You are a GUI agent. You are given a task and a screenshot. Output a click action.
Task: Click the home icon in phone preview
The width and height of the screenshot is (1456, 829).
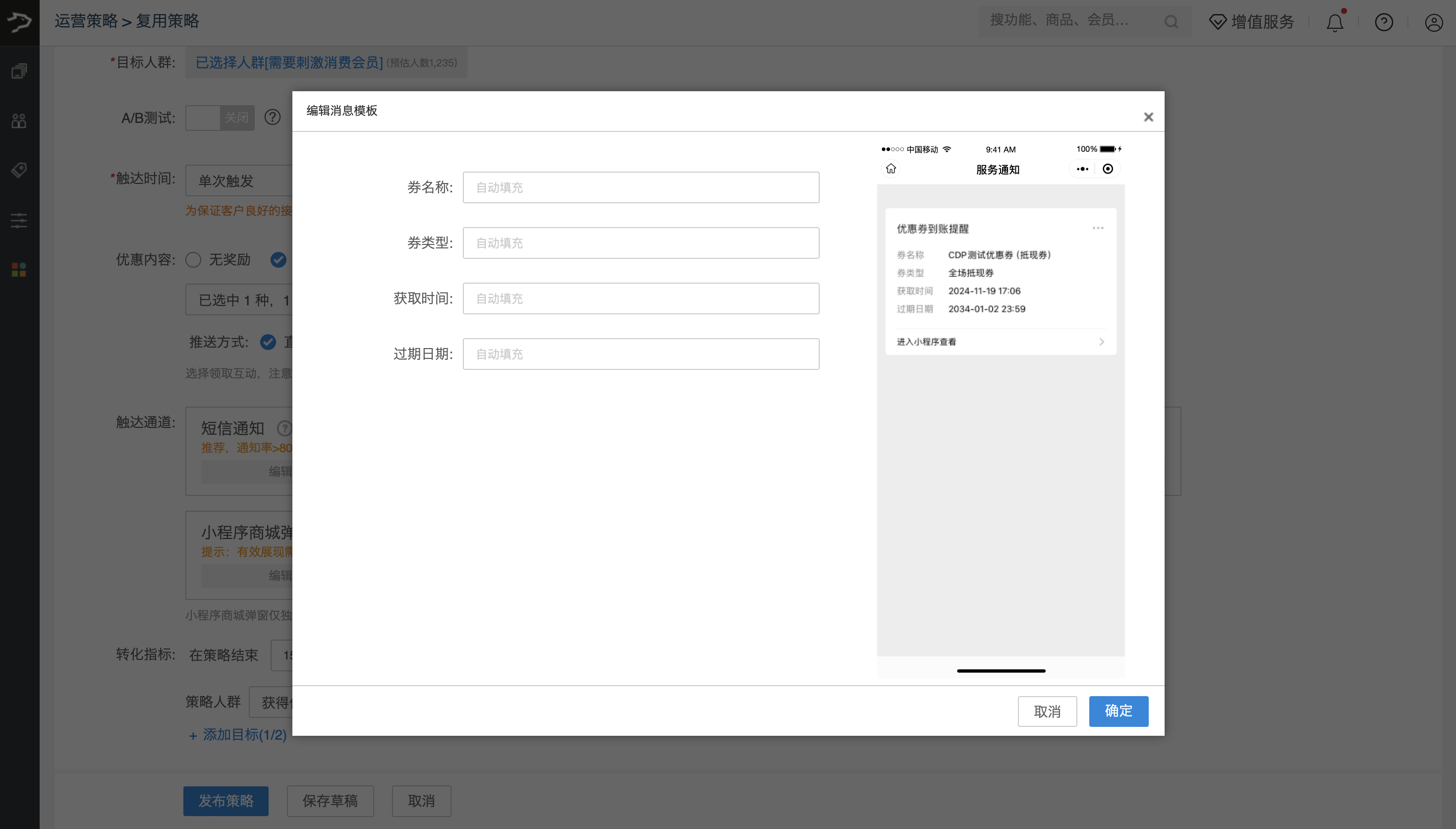coord(891,169)
